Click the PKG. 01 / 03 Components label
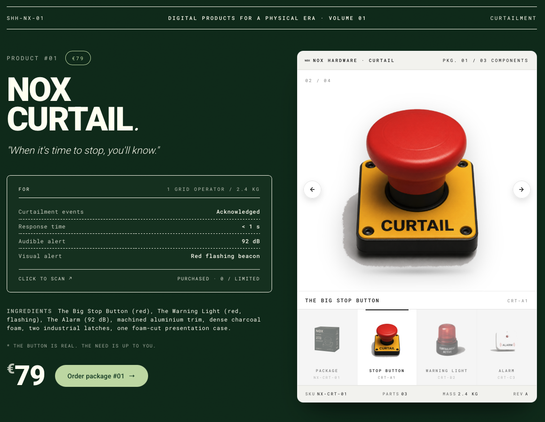 point(485,60)
